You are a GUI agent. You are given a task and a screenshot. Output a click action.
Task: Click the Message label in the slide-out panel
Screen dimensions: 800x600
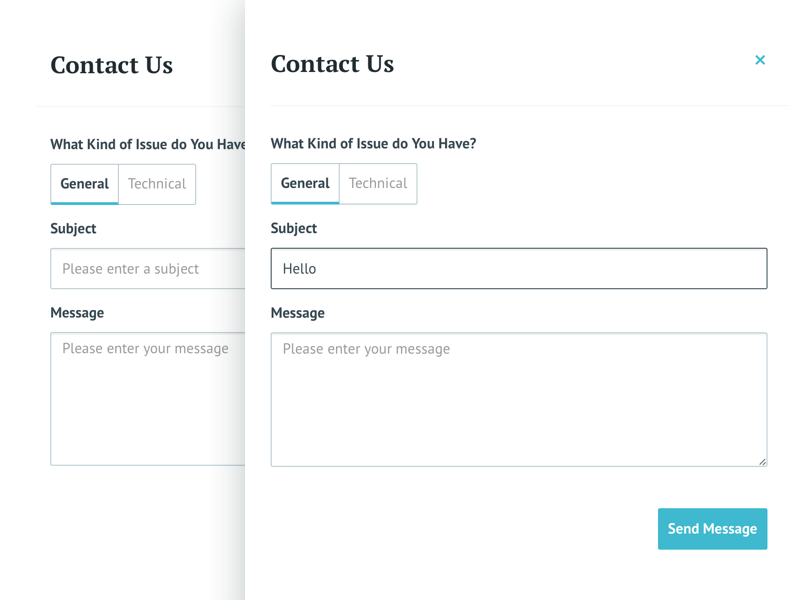[298, 313]
